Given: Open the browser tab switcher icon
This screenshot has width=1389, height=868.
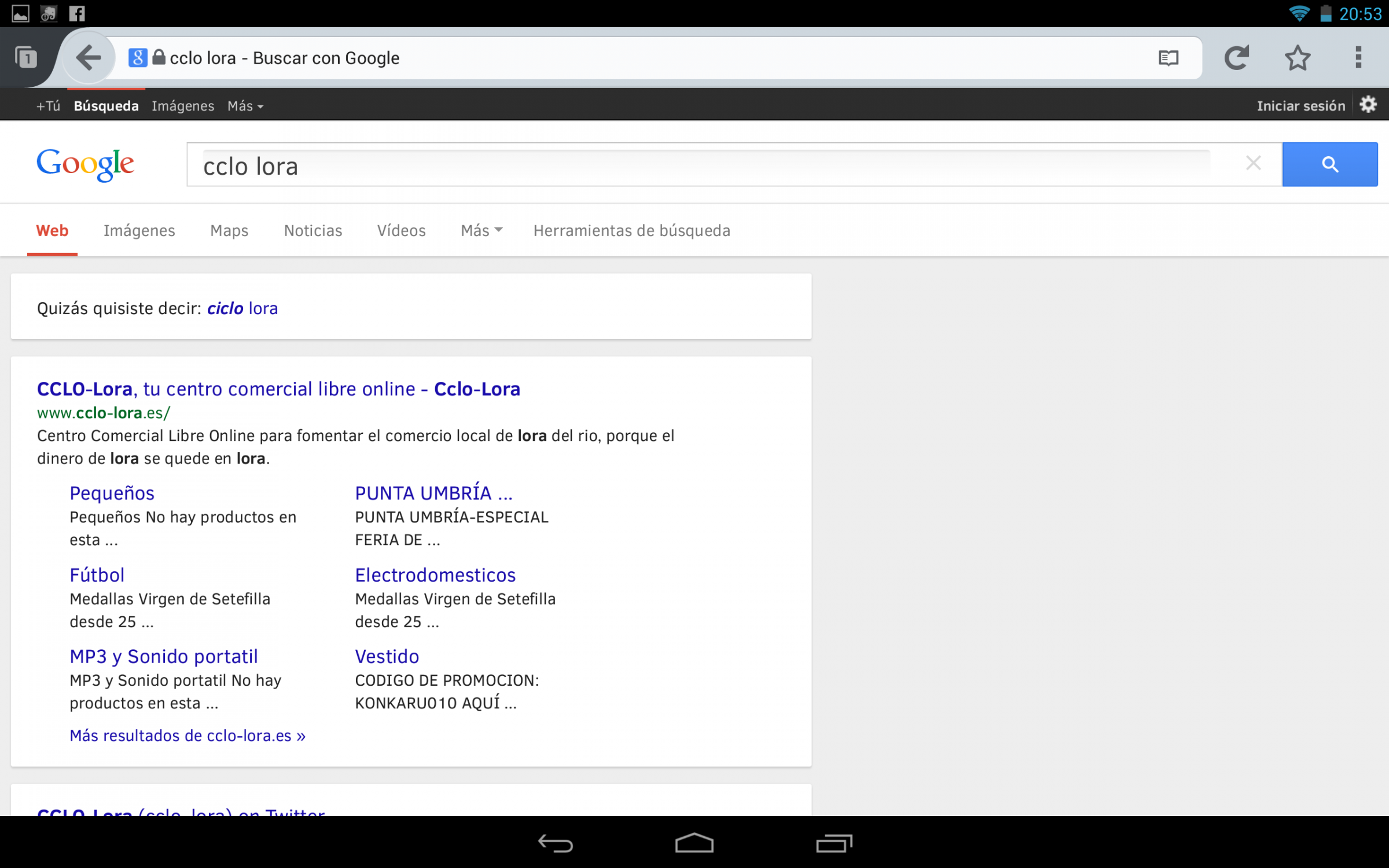Looking at the screenshot, I should 26,58.
